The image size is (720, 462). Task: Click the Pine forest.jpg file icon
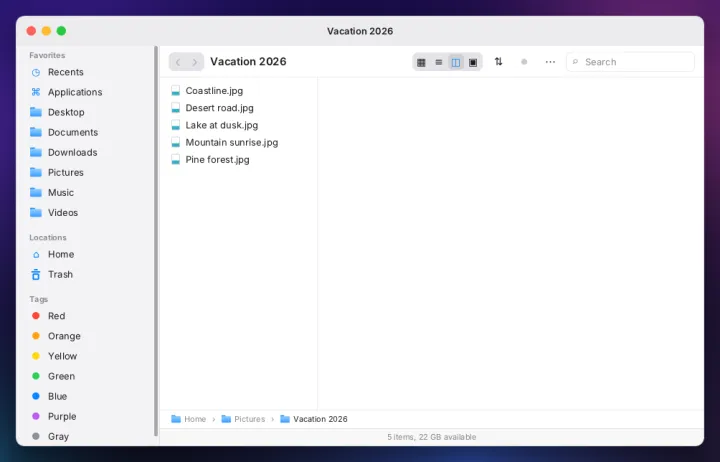[175, 160]
